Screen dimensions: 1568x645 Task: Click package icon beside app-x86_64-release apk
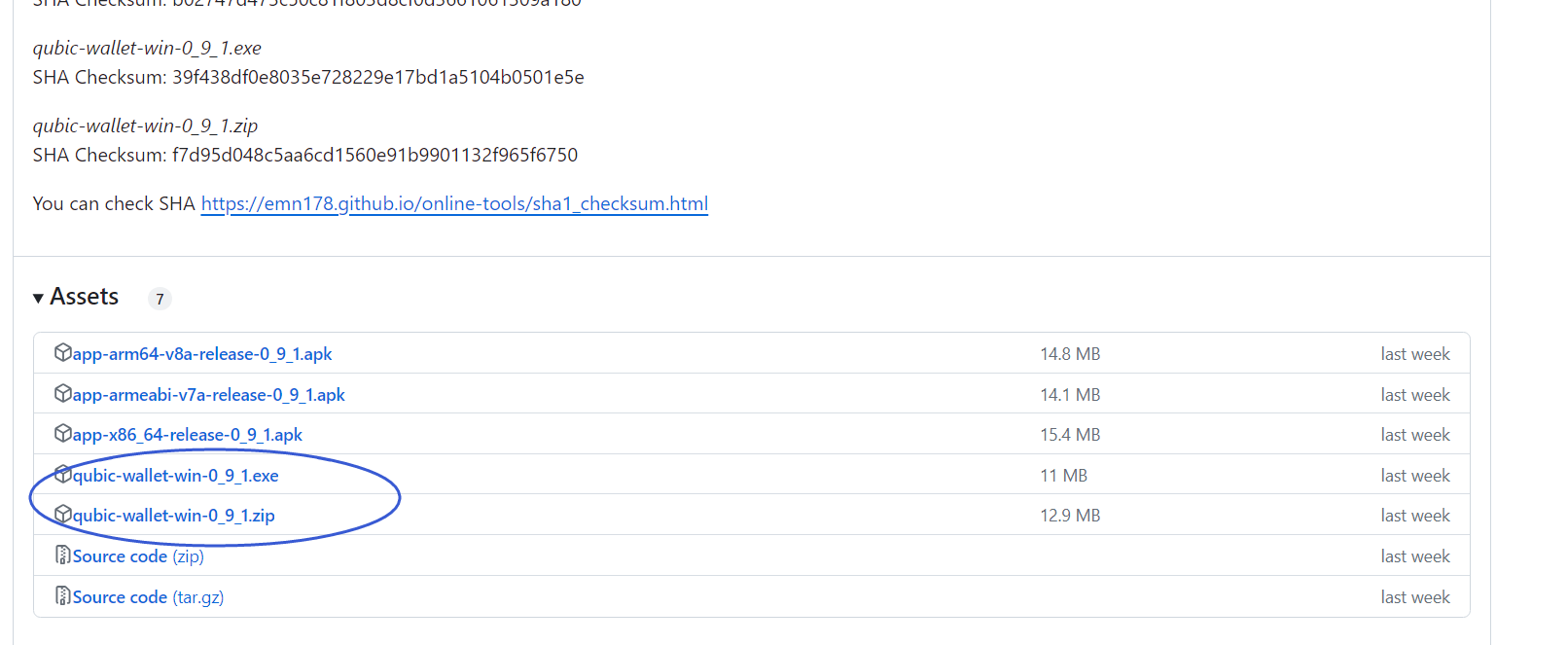(63, 434)
